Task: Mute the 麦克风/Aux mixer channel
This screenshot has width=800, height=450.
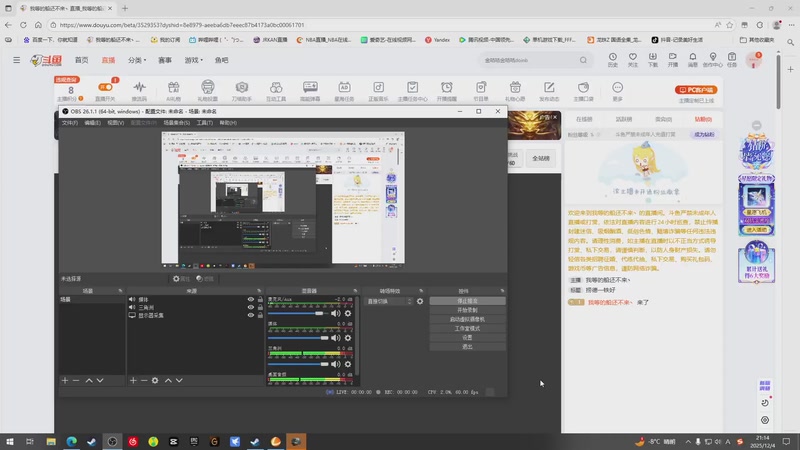Action: coord(336,313)
